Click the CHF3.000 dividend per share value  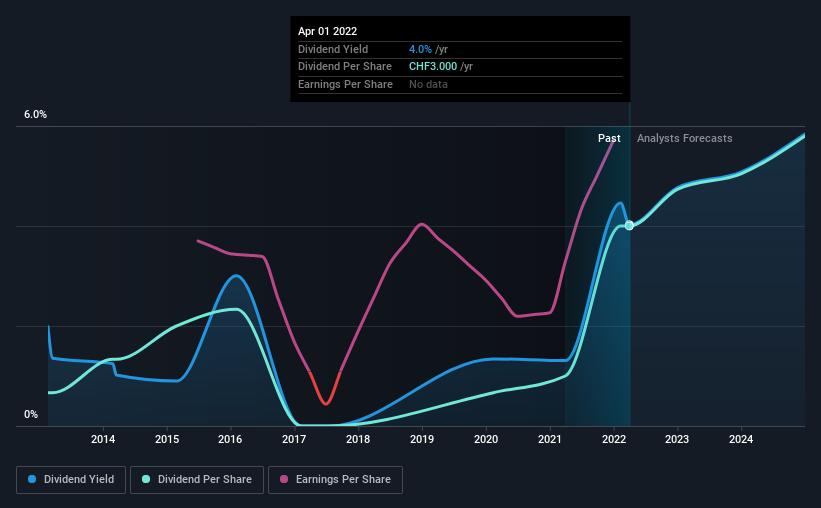click(x=433, y=67)
